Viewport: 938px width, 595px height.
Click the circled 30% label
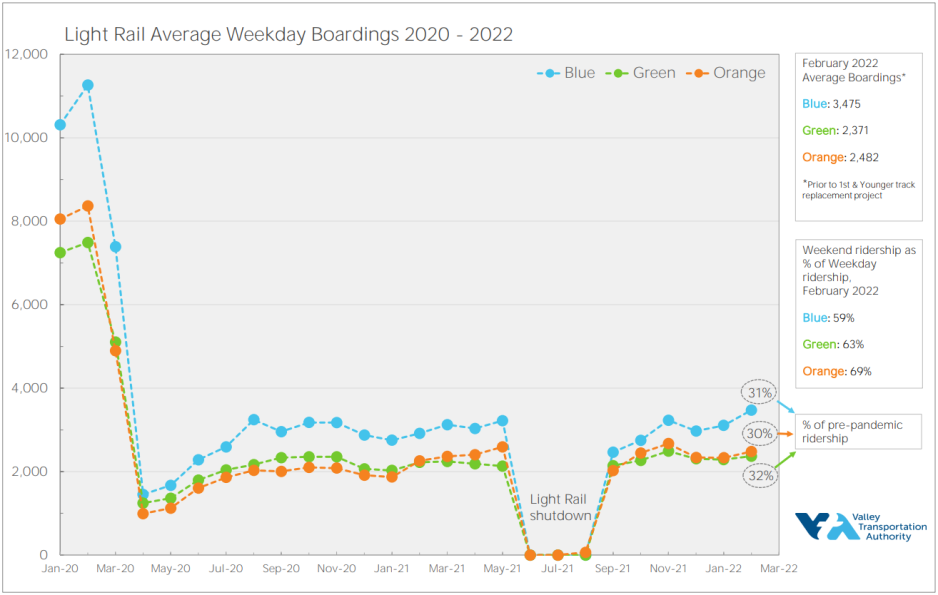tap(759, 434)
